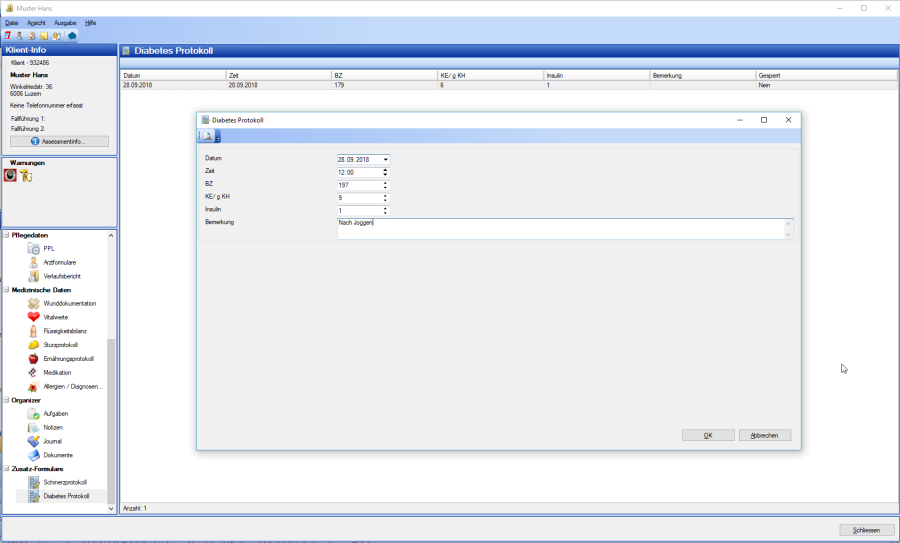Click the checklist icon in main toolbar
The width and height of the screenshot is (900, 543).
tap(32, 36)
